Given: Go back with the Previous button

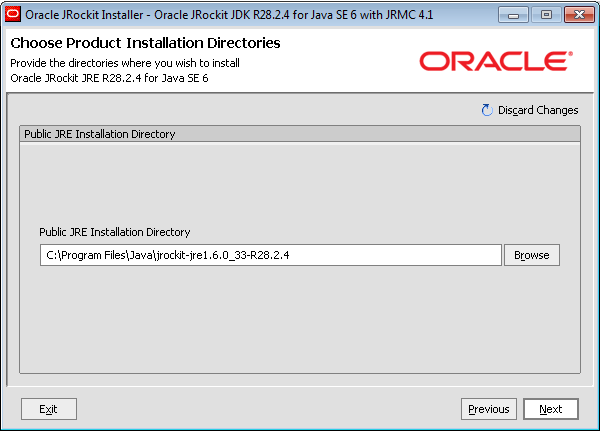Looking at the screenshot, I should [x=489, y=409].
